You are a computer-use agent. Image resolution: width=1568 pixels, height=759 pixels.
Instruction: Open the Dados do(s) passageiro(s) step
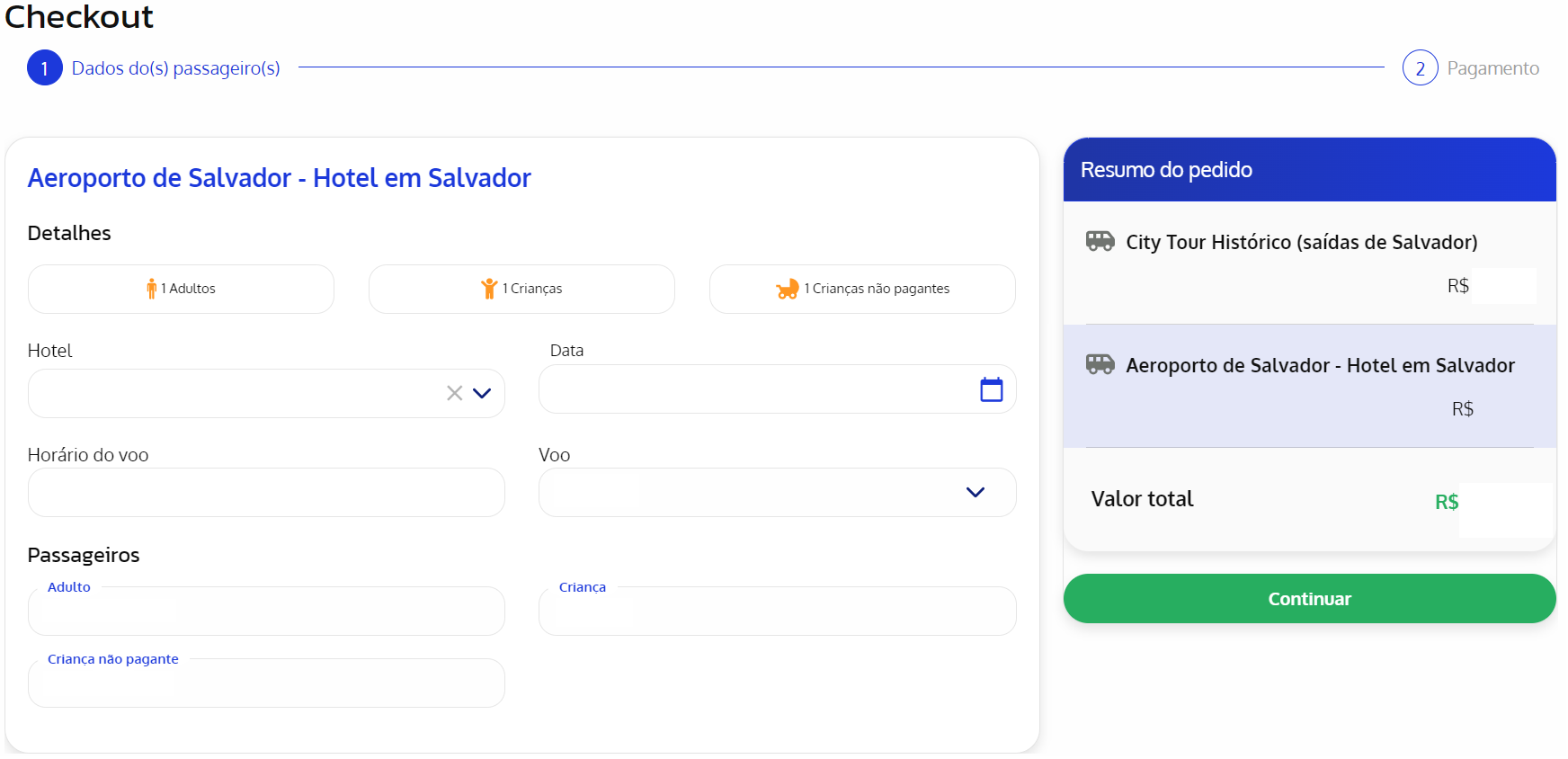pos(175,68)
